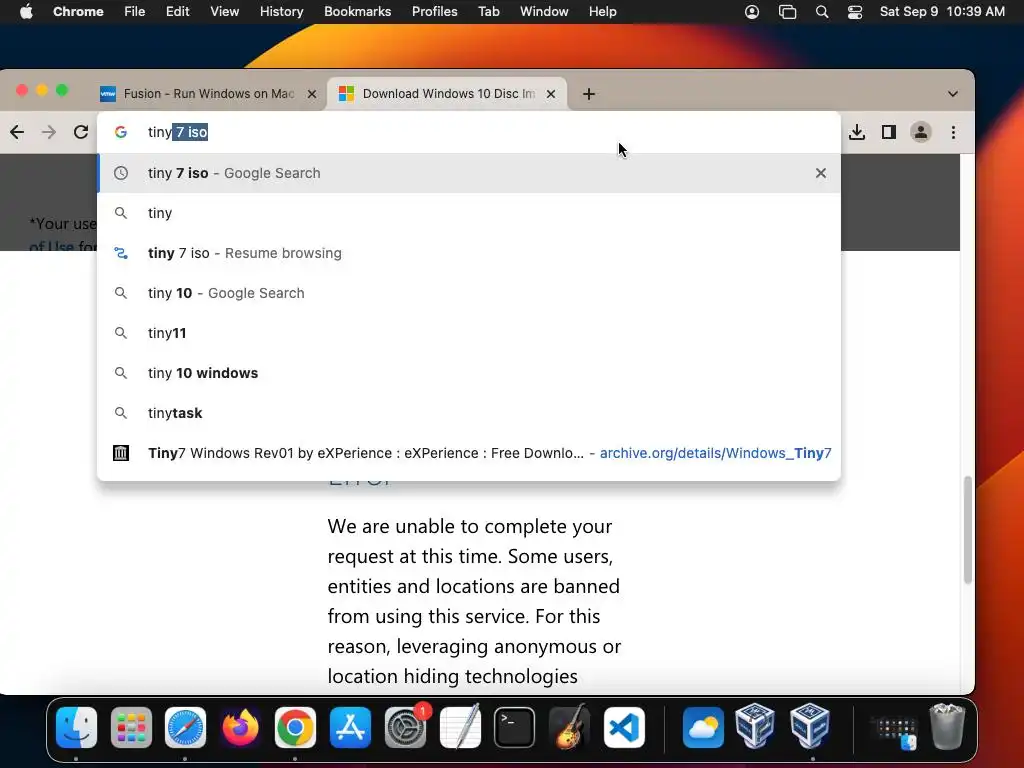Open the Profiles menu
Screen dimensions: 1024x768
click(x=435, y=12)
